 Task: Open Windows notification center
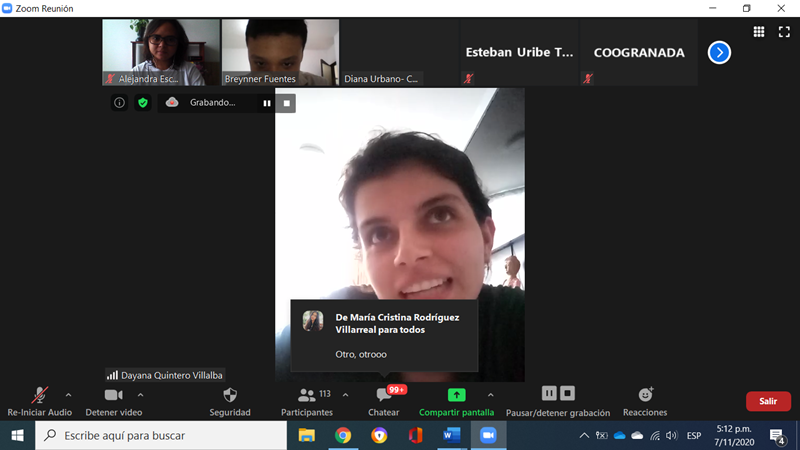coord(778,436)
